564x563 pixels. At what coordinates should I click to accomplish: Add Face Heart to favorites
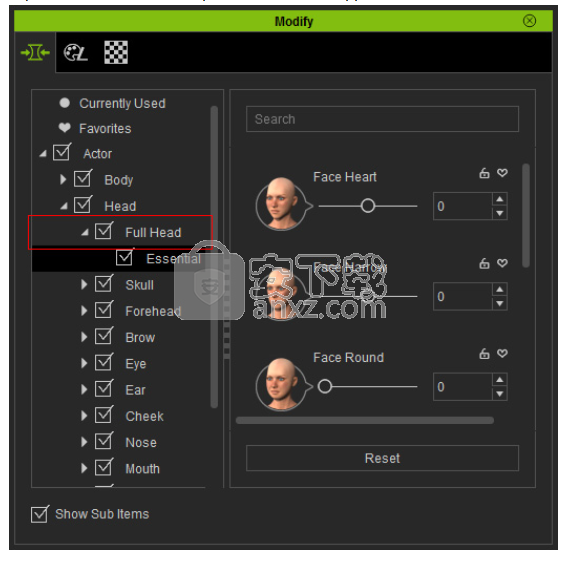coord(502,173)
